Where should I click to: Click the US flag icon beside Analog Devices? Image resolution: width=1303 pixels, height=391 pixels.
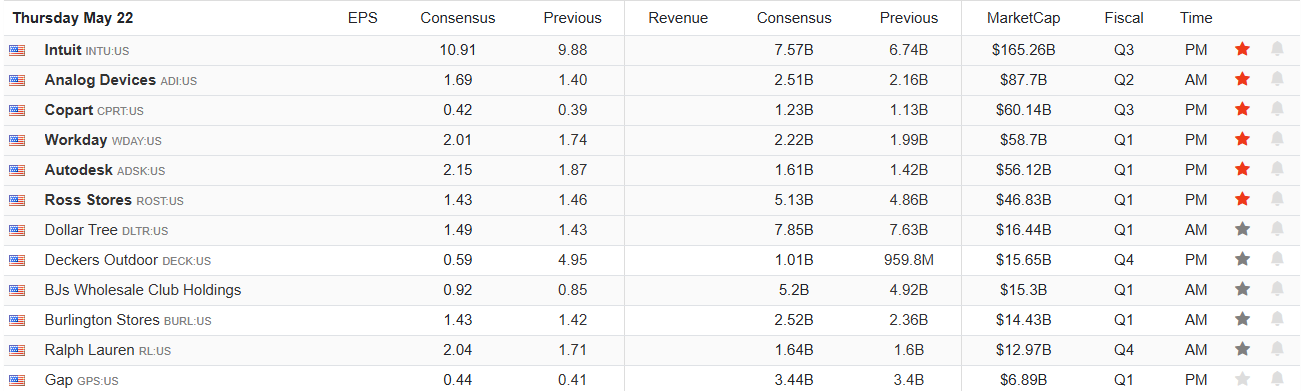coord(17,80)
